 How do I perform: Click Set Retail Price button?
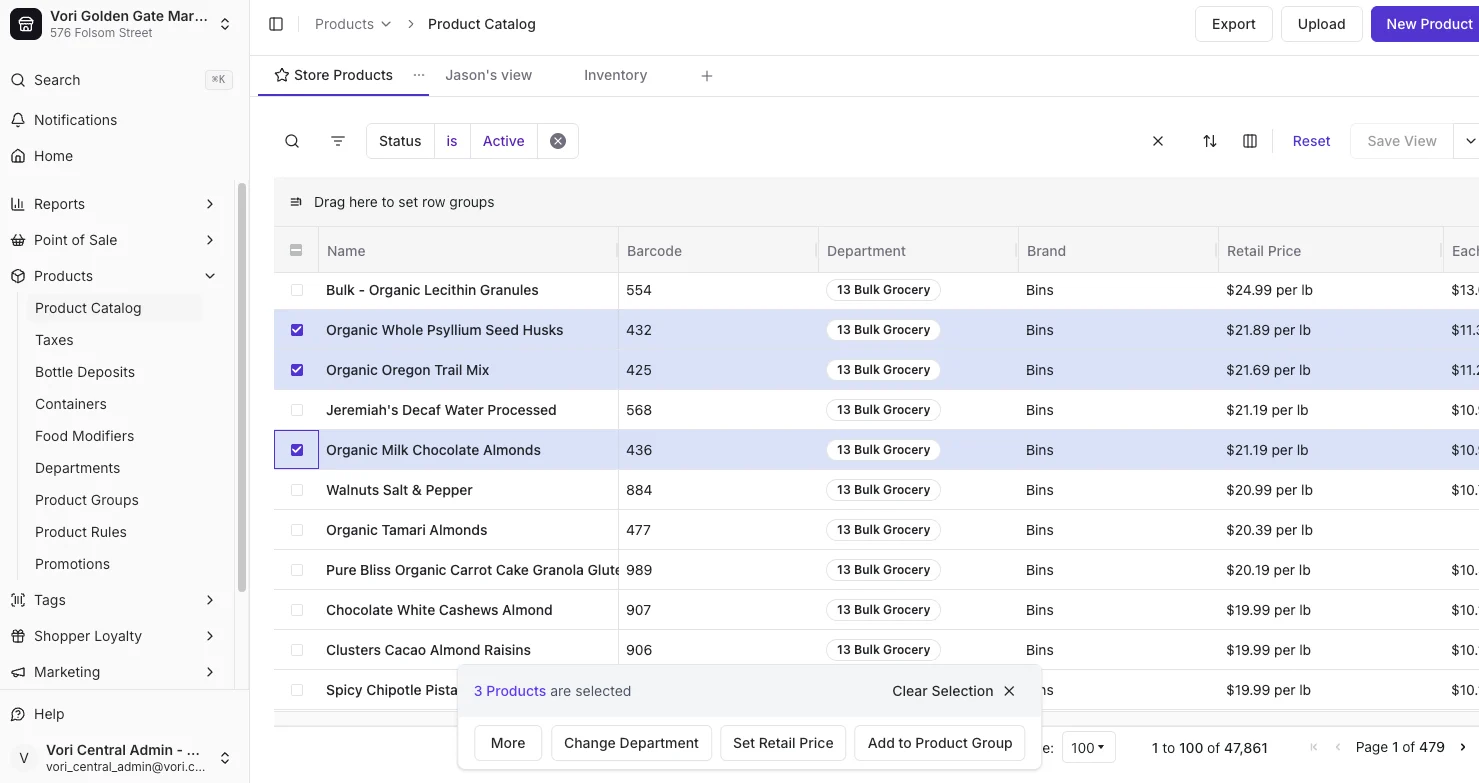coord(783,743)
